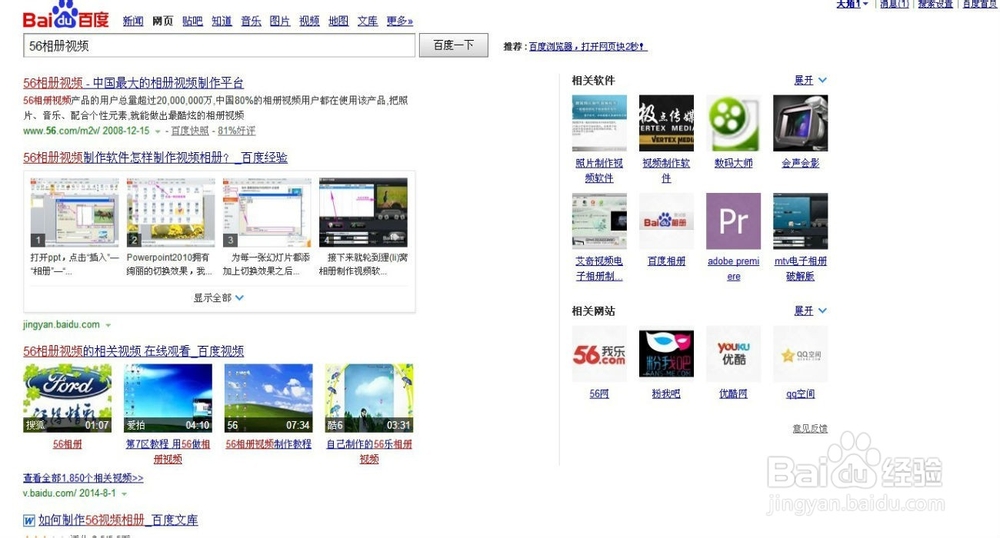
Task: Open the 消息(1) notification link
Action: point(894,4)
